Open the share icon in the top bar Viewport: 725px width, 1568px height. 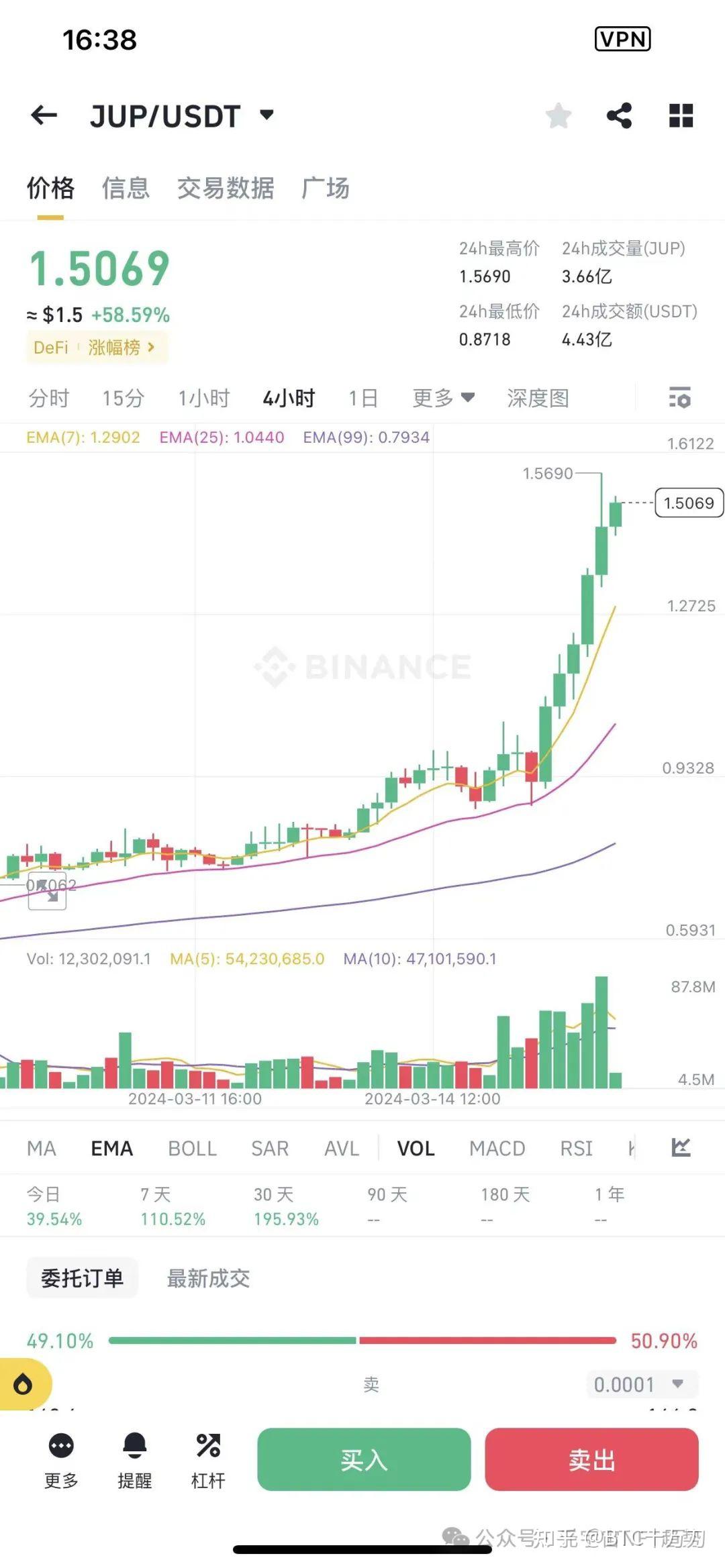pos(620,115)
